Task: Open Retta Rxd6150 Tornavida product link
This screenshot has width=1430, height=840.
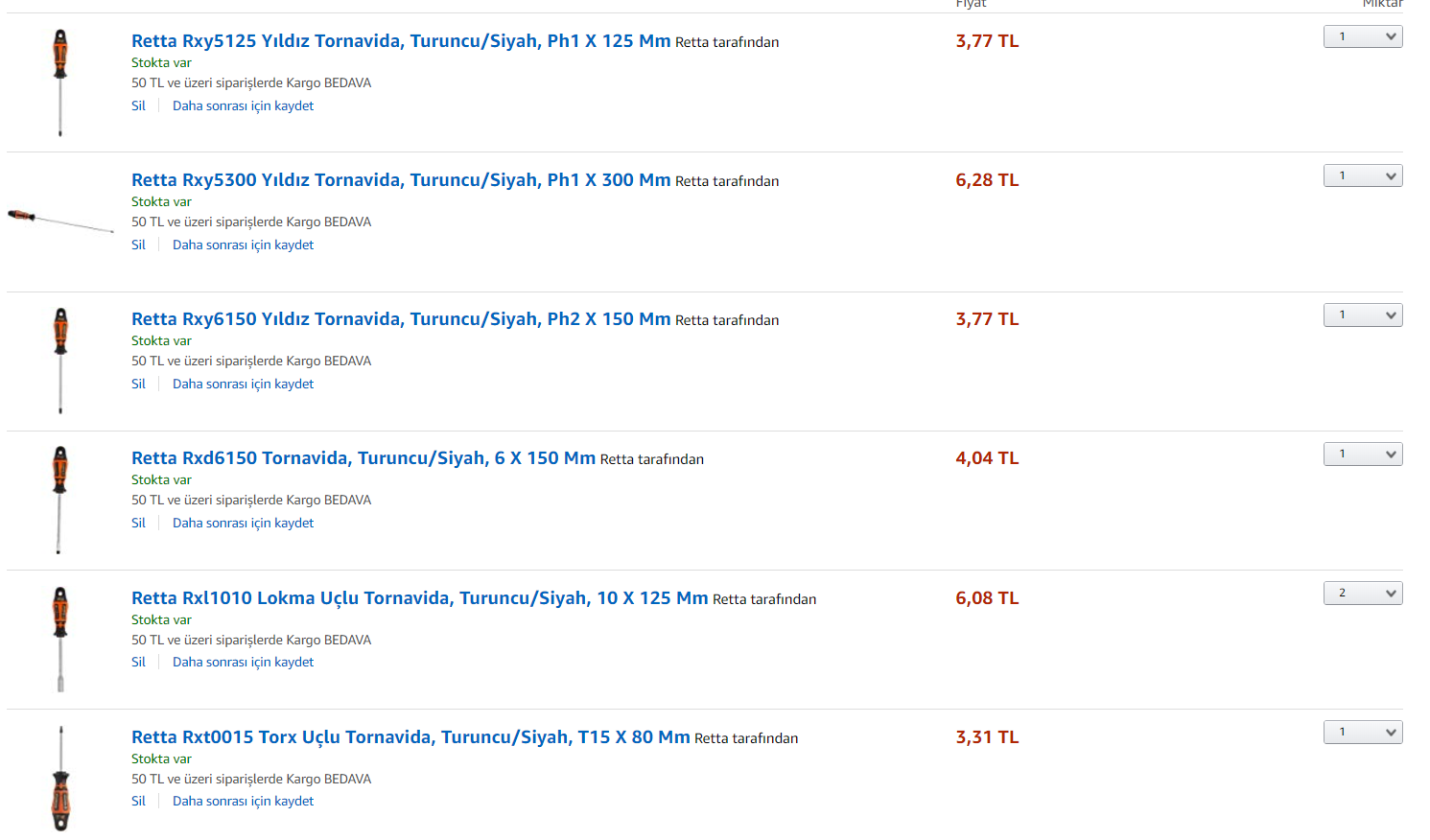Action: click(363, 458)
